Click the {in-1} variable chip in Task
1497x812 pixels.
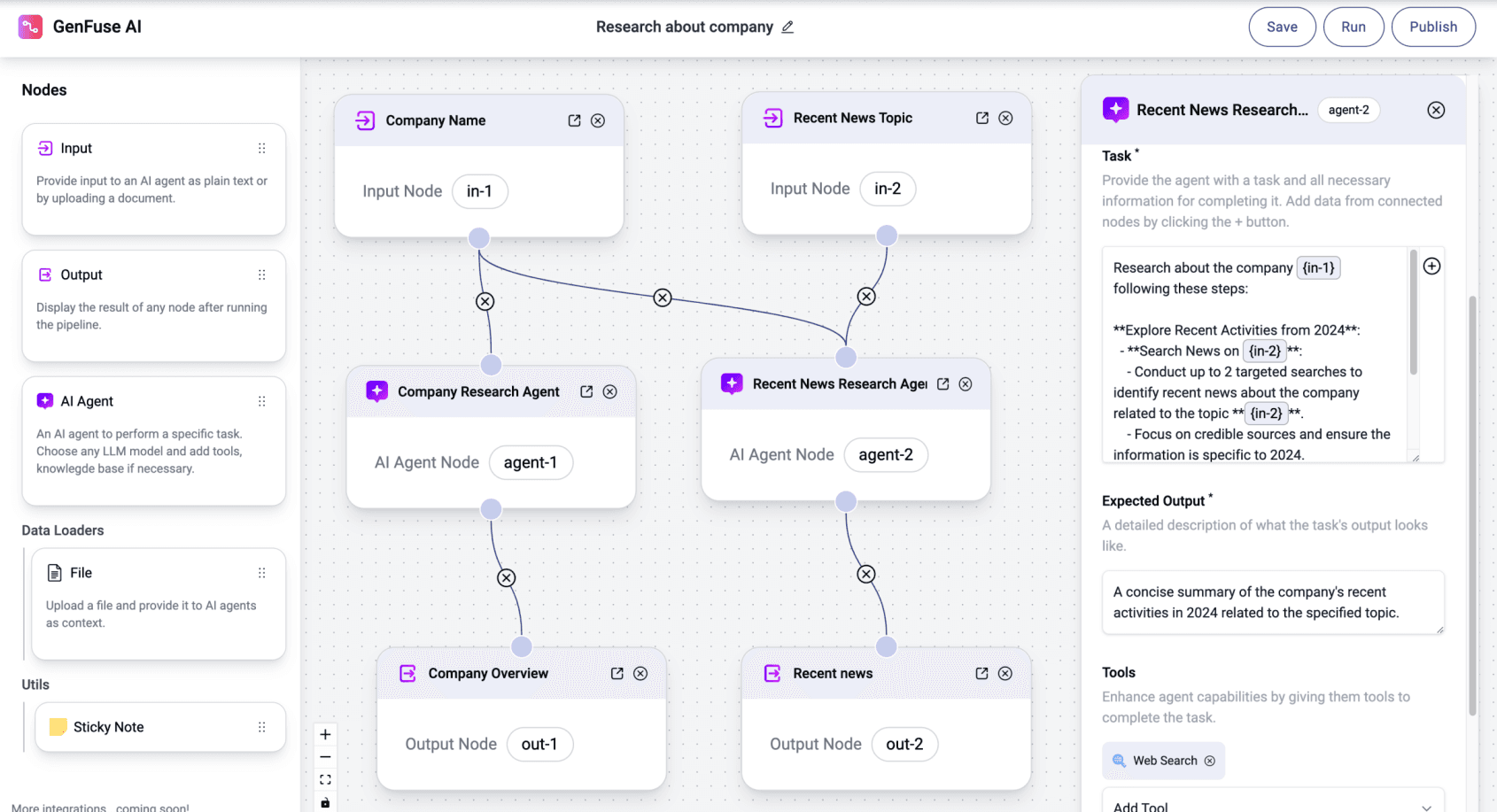pos(1318,267)
